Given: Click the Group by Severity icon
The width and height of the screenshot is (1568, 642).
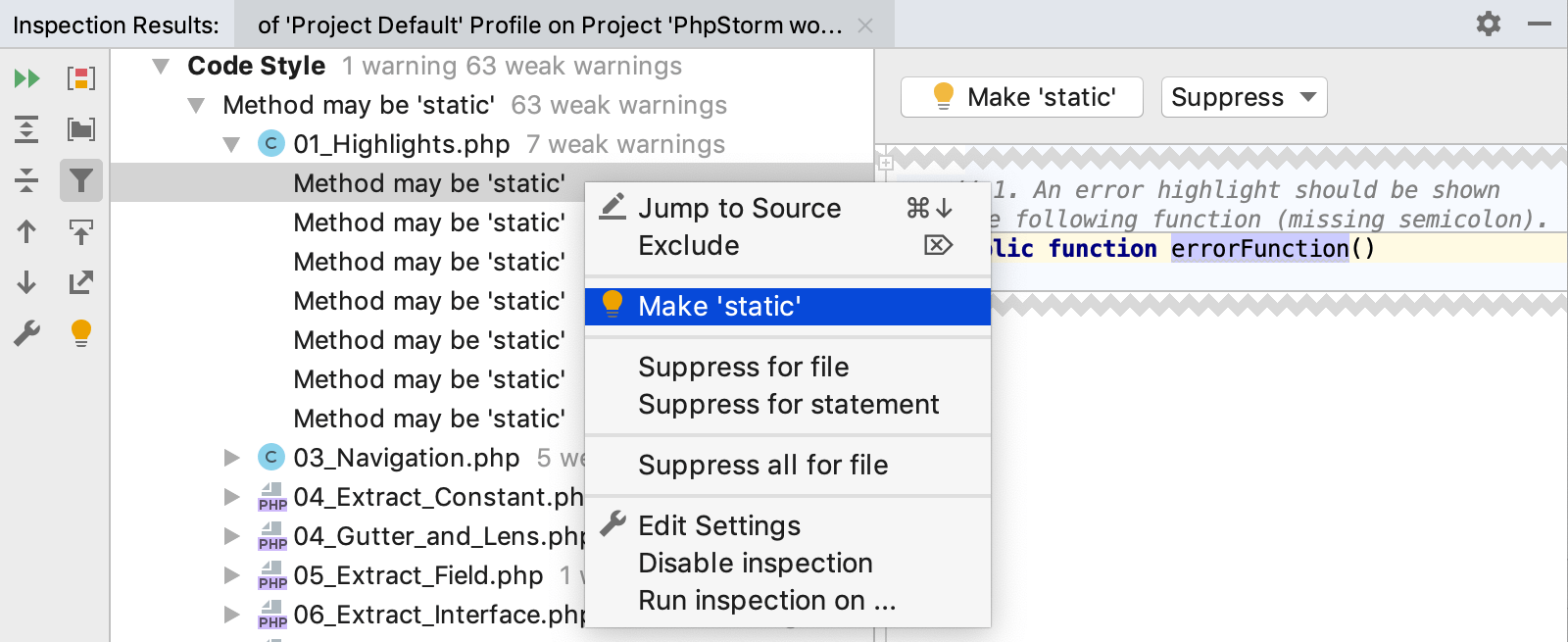Looking at the screenshot, I should [x=81, y=78].
